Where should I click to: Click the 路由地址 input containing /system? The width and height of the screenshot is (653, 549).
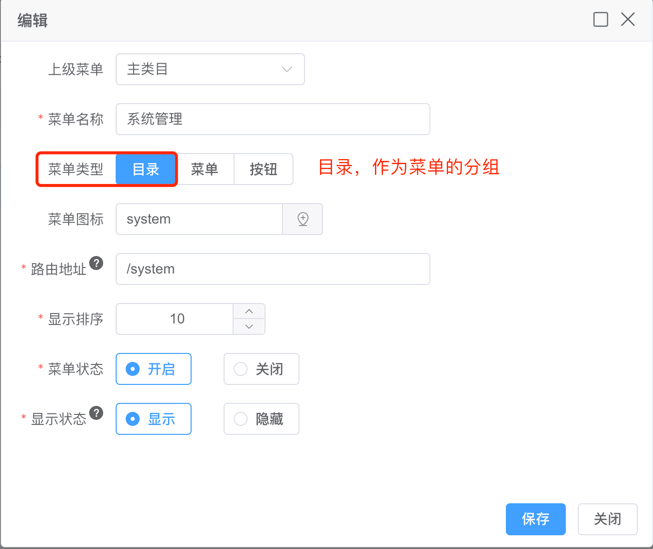272,269
